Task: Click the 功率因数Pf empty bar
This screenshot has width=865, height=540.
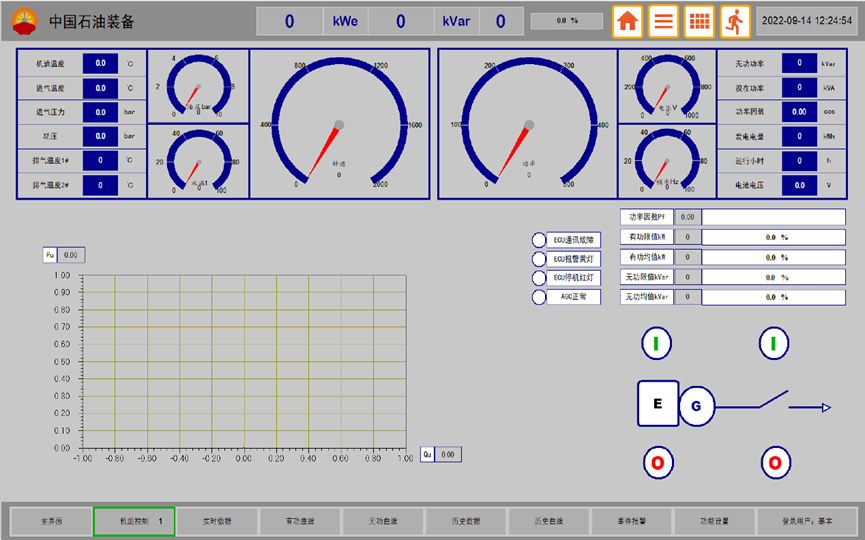Action: (x=773, y=217)
